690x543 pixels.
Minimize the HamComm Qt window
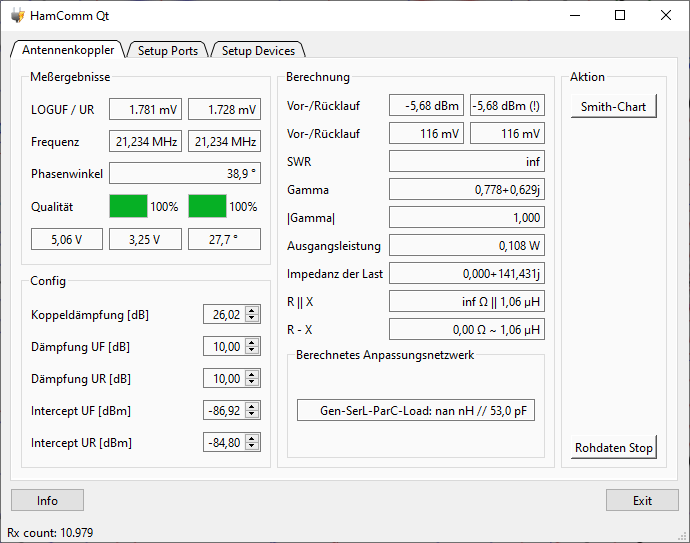pyautogui.click(x=575, y=15)
